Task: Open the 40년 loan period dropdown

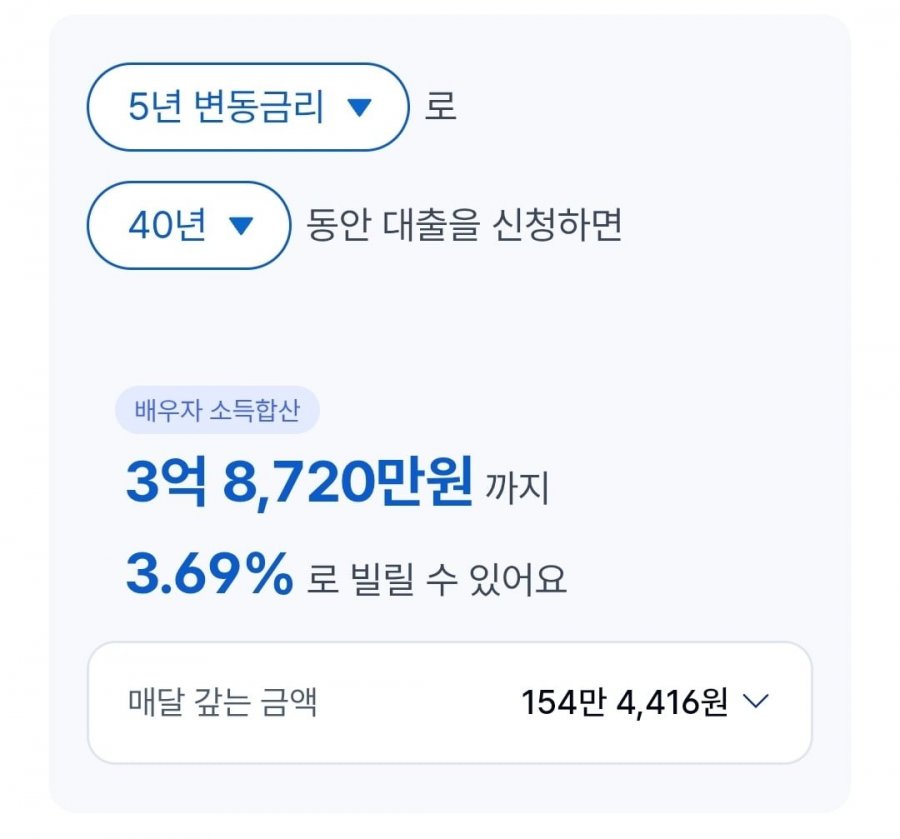Action: click(x=189, y=225)
